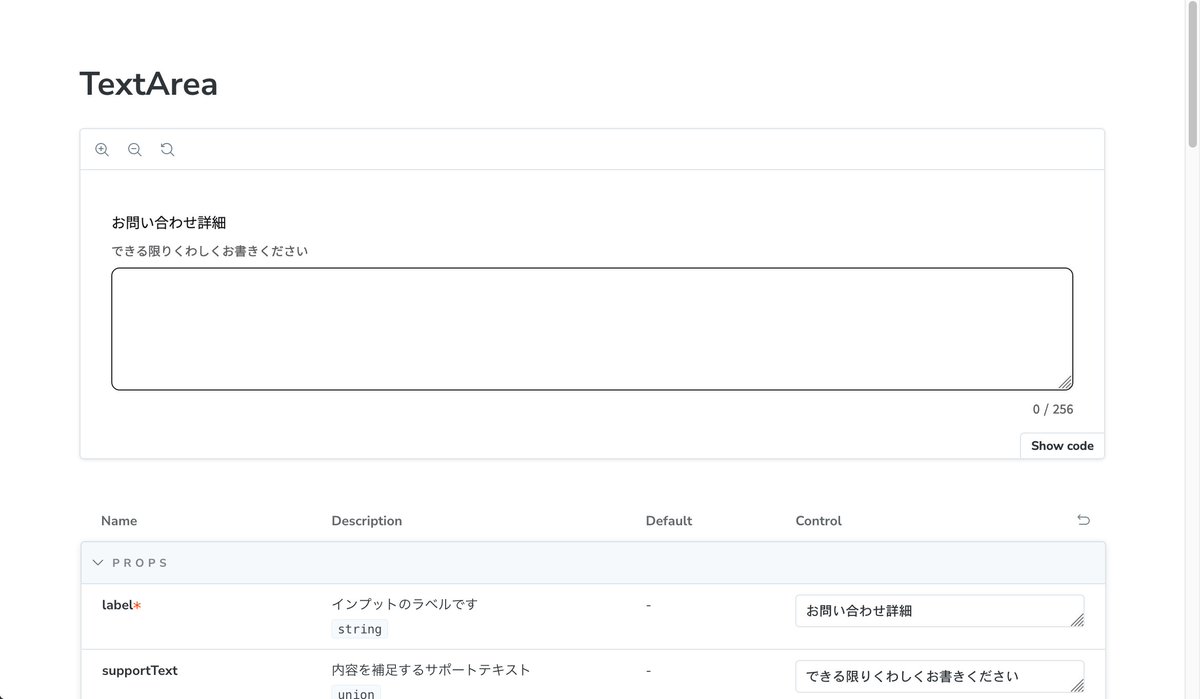Select the supportText prop name
This screenshot has height=699, width=1200.
139,670
